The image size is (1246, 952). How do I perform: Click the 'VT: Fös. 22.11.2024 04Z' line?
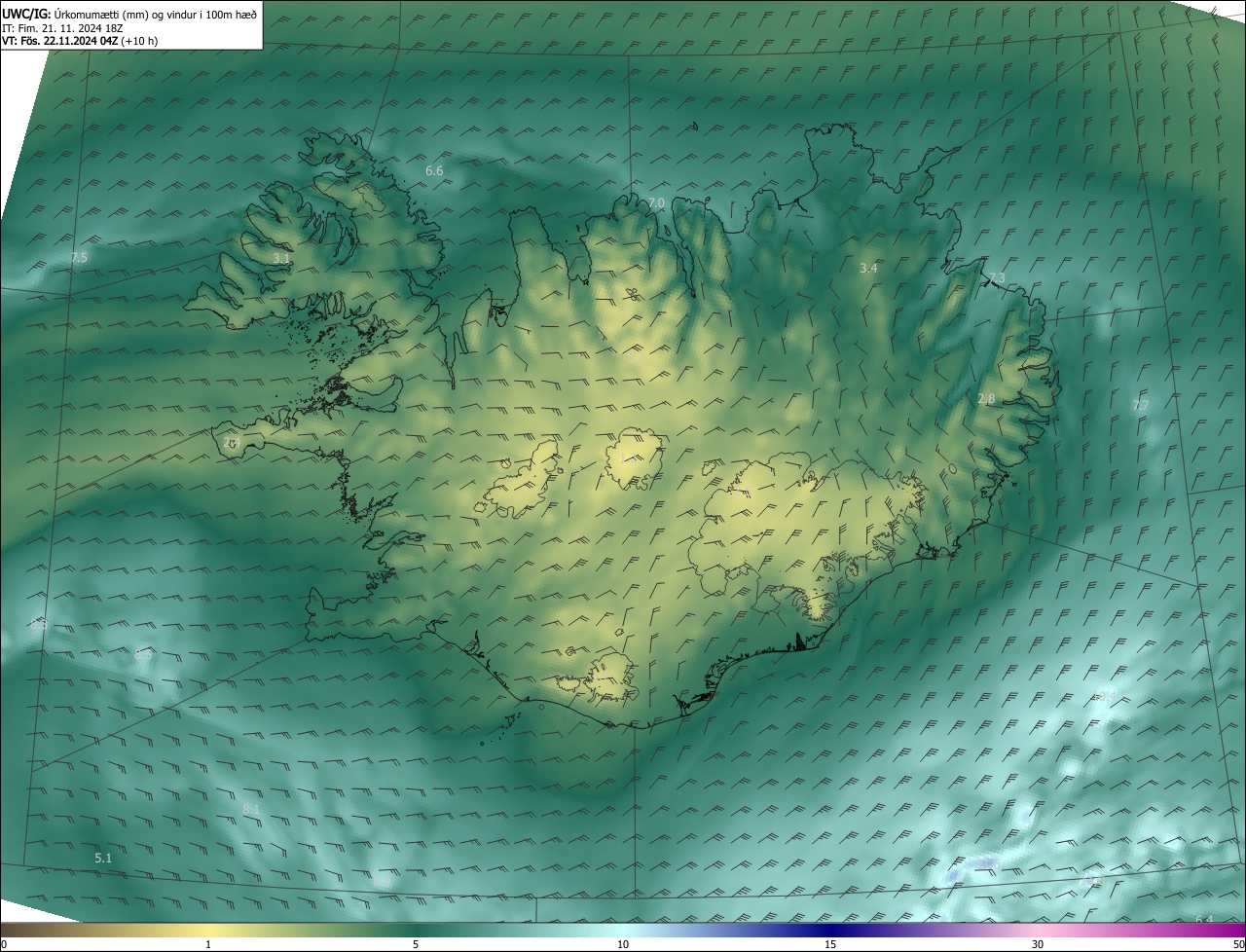[80, 41]
